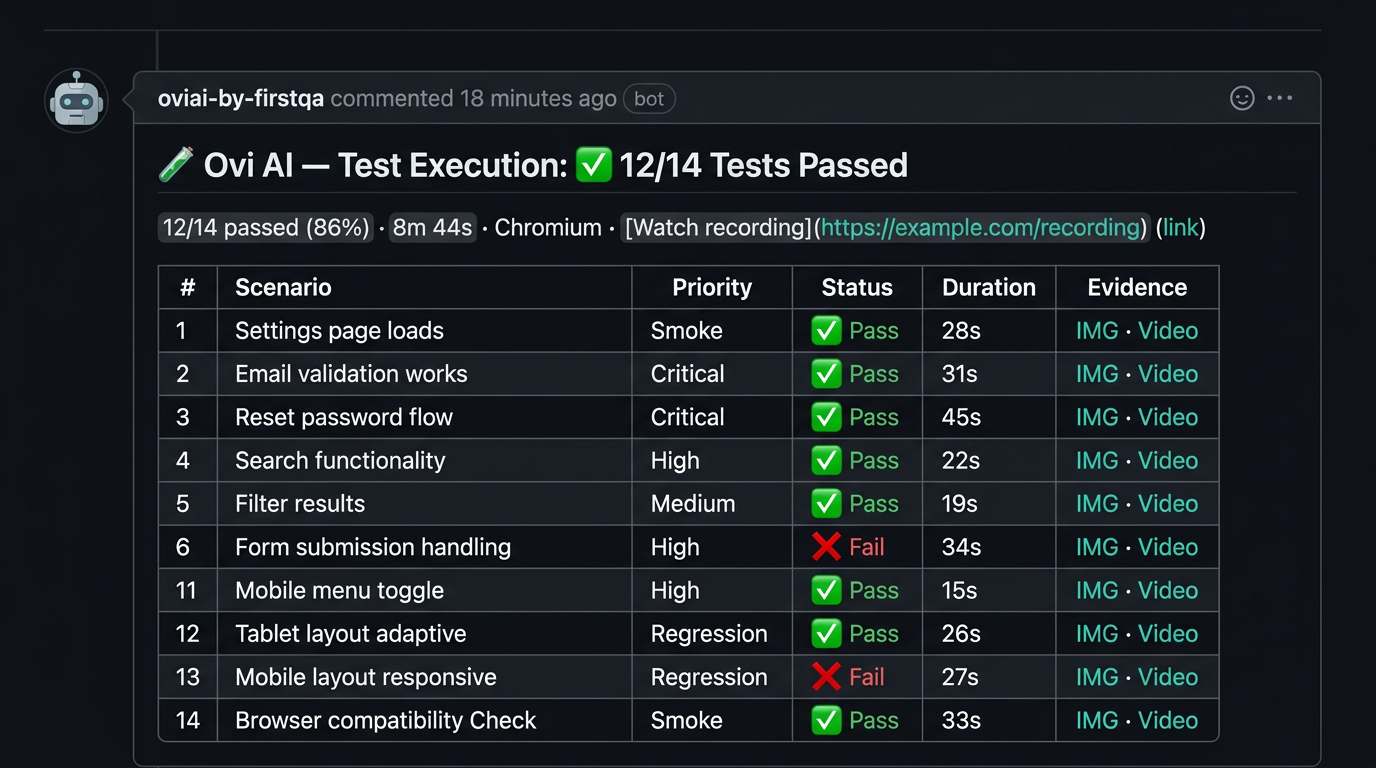Viewport: 1376px width, 768px height.
Task: Click the oviai-by-firstqa robot avatar
Action: pyautogui.click(x=76, y=100)
